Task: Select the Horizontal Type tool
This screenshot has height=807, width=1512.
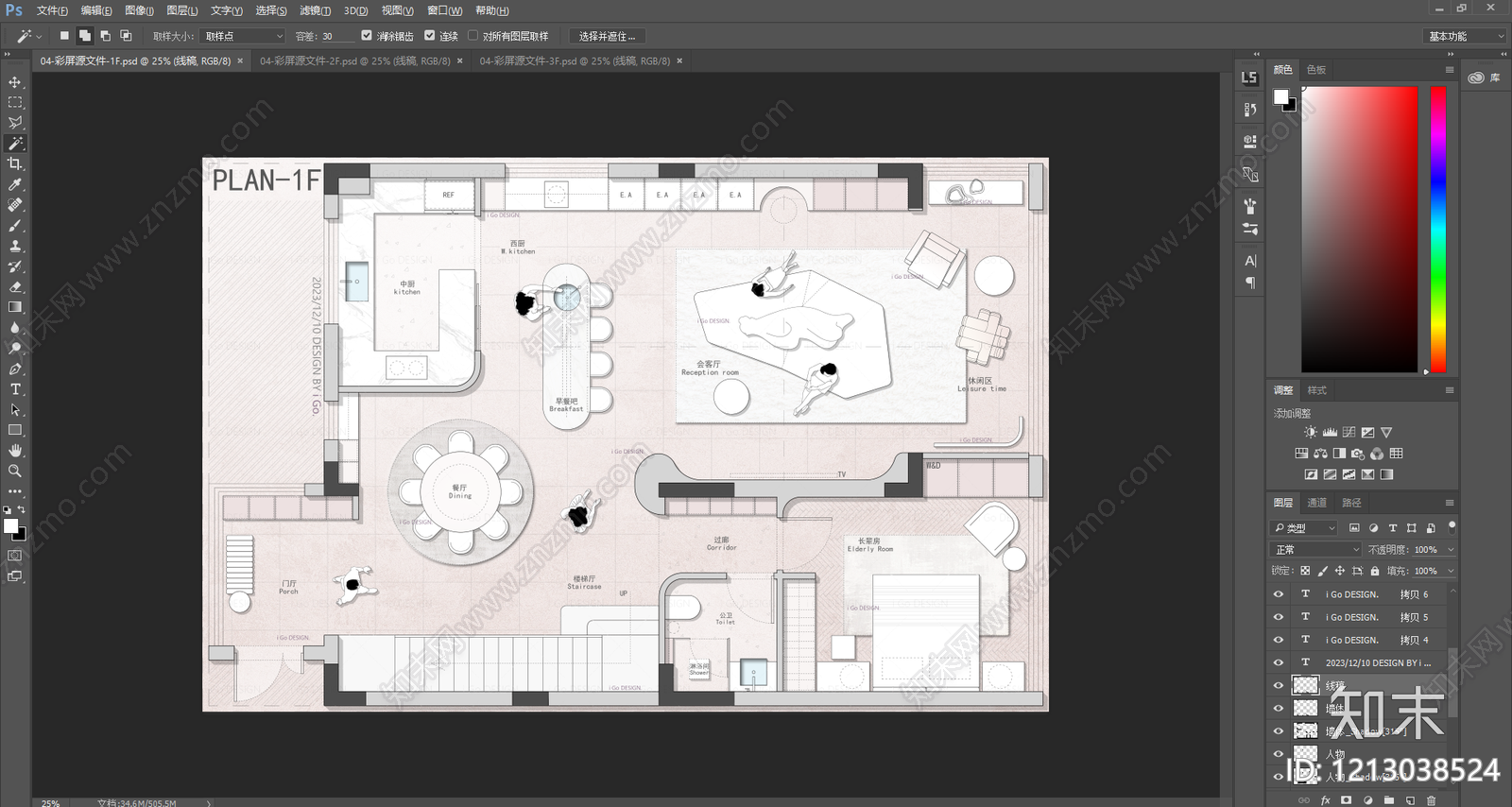Action: tap(15, 389)
